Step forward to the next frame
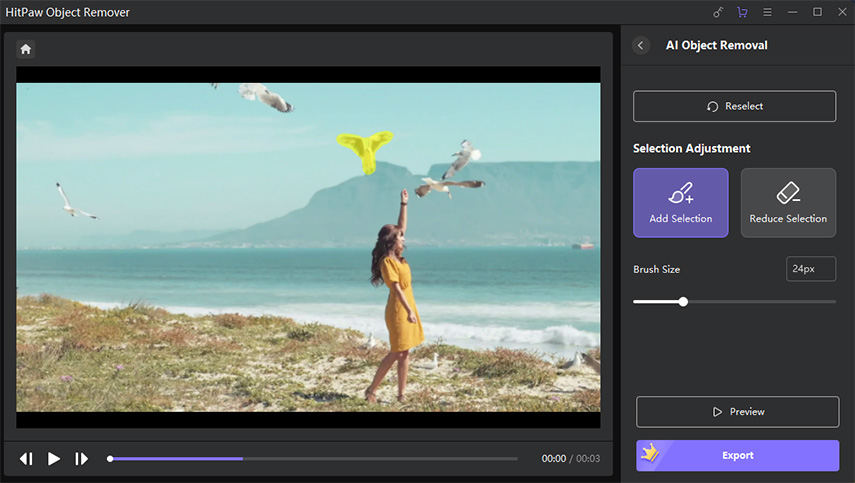The height and width of the screenshot is (483, 855). [x=82, y=459]
